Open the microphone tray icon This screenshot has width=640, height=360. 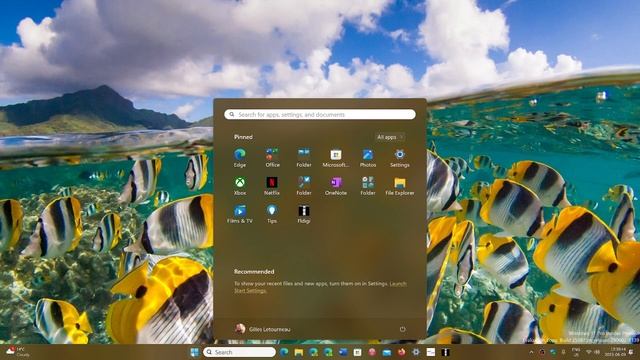click(563, 352)
